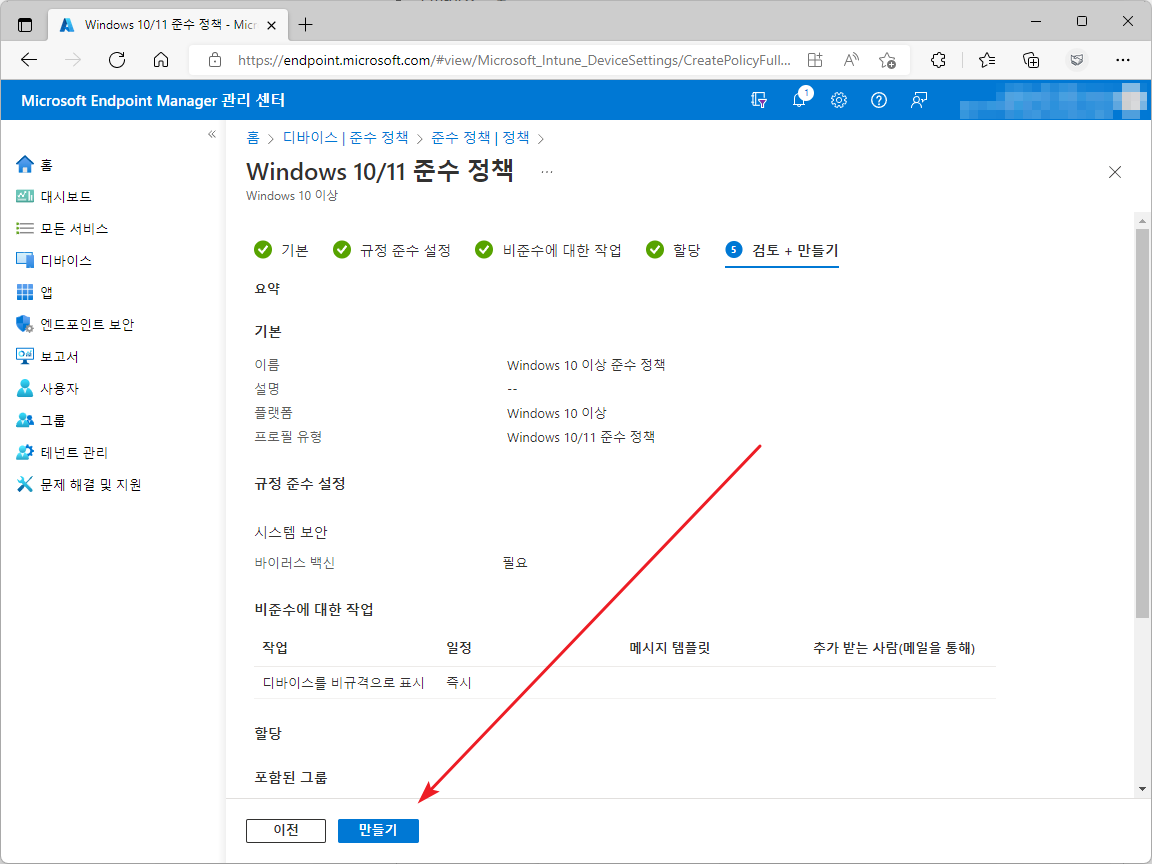Viewport: 1152px width, 864px height.
Task: Click the lock site info icon
Action: 215,60
